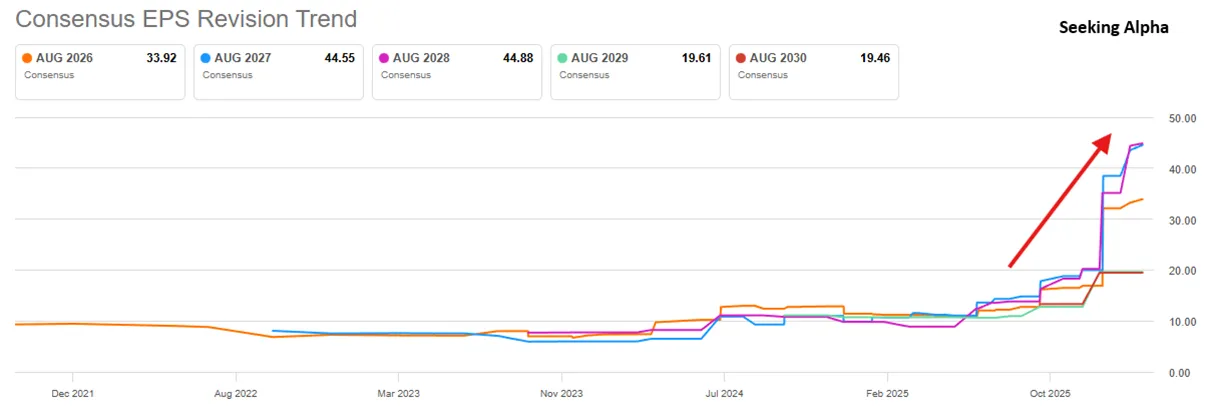The height and width of the screenshot is (413, 1210).
Task: Select the AUG 2030 consensus card
Action: click(x=814, y=70)
